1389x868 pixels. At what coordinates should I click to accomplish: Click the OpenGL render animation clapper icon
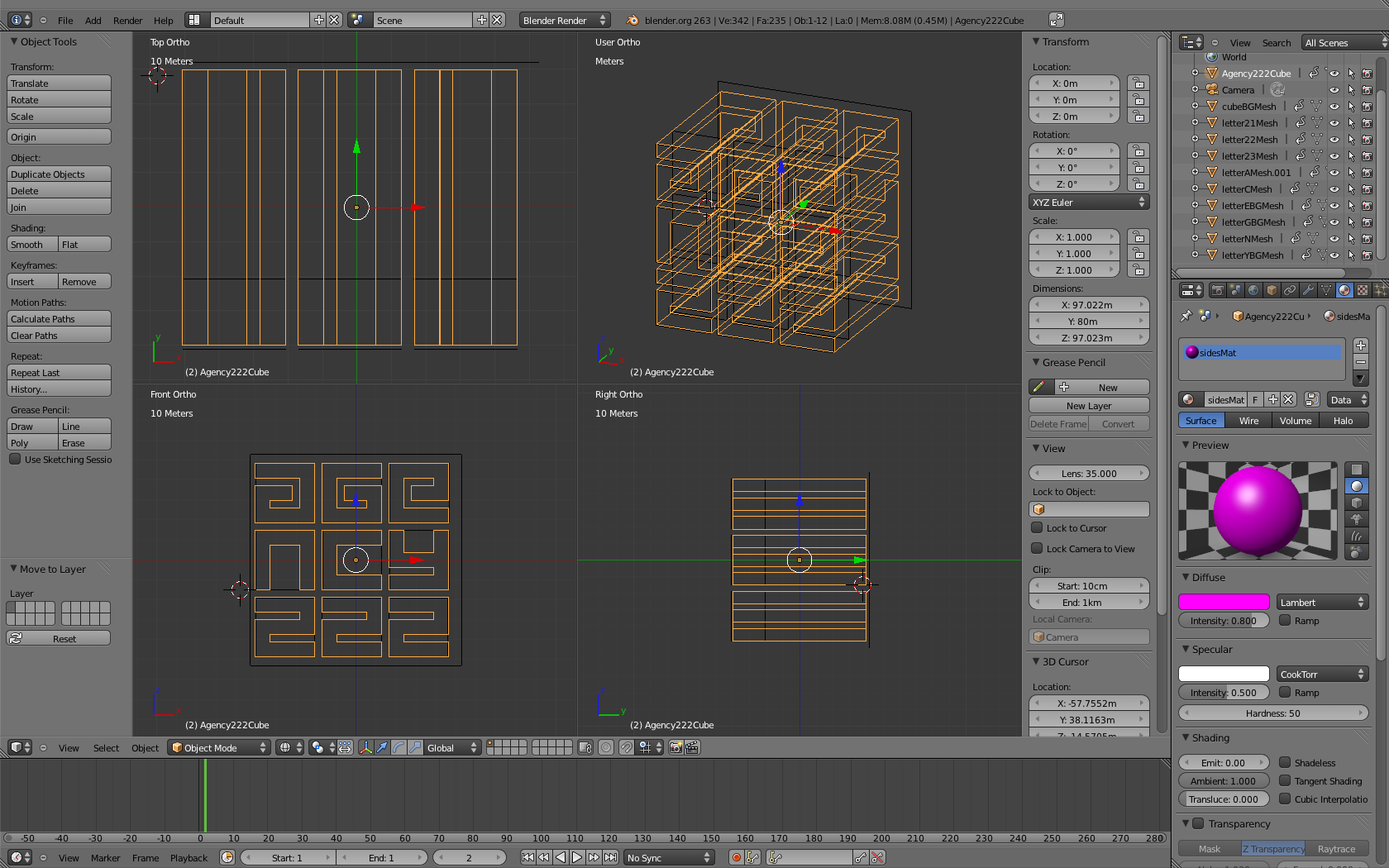692,747
